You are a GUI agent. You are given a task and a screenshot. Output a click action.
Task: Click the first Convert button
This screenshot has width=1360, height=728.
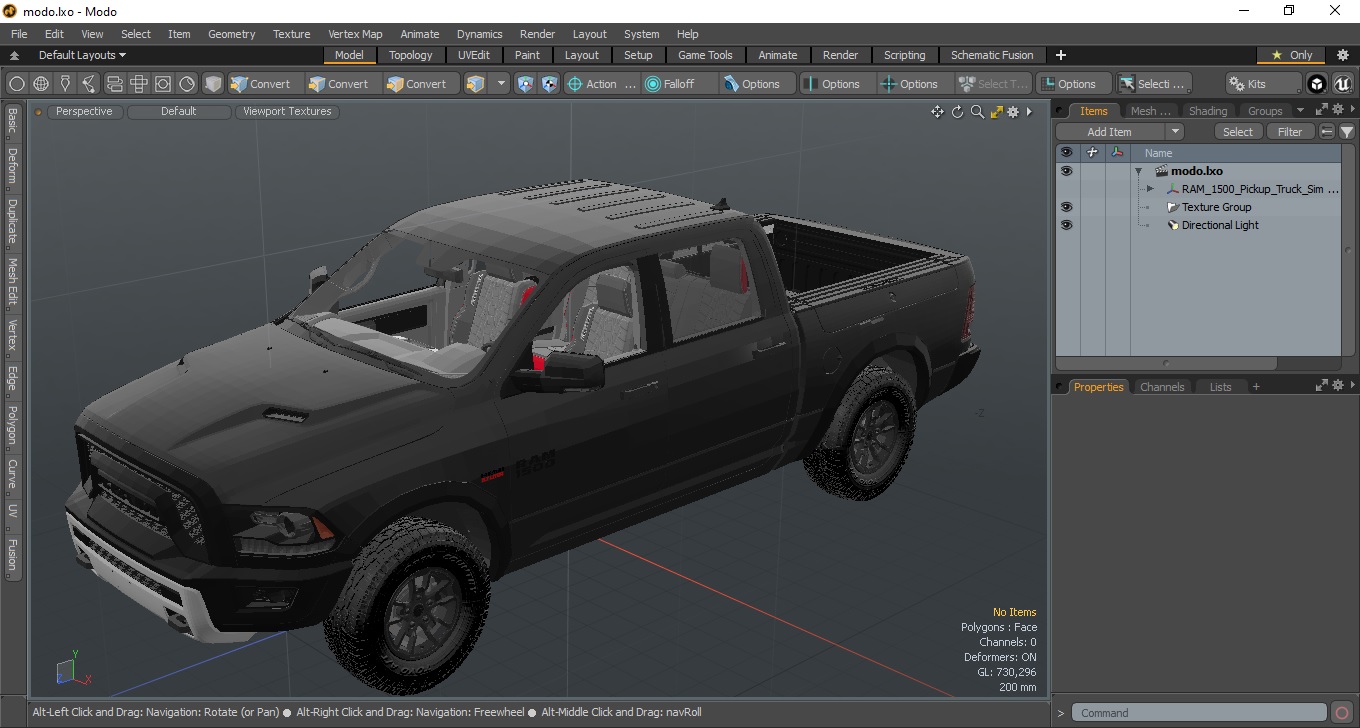pyautogui.click(x=263, y=84)
